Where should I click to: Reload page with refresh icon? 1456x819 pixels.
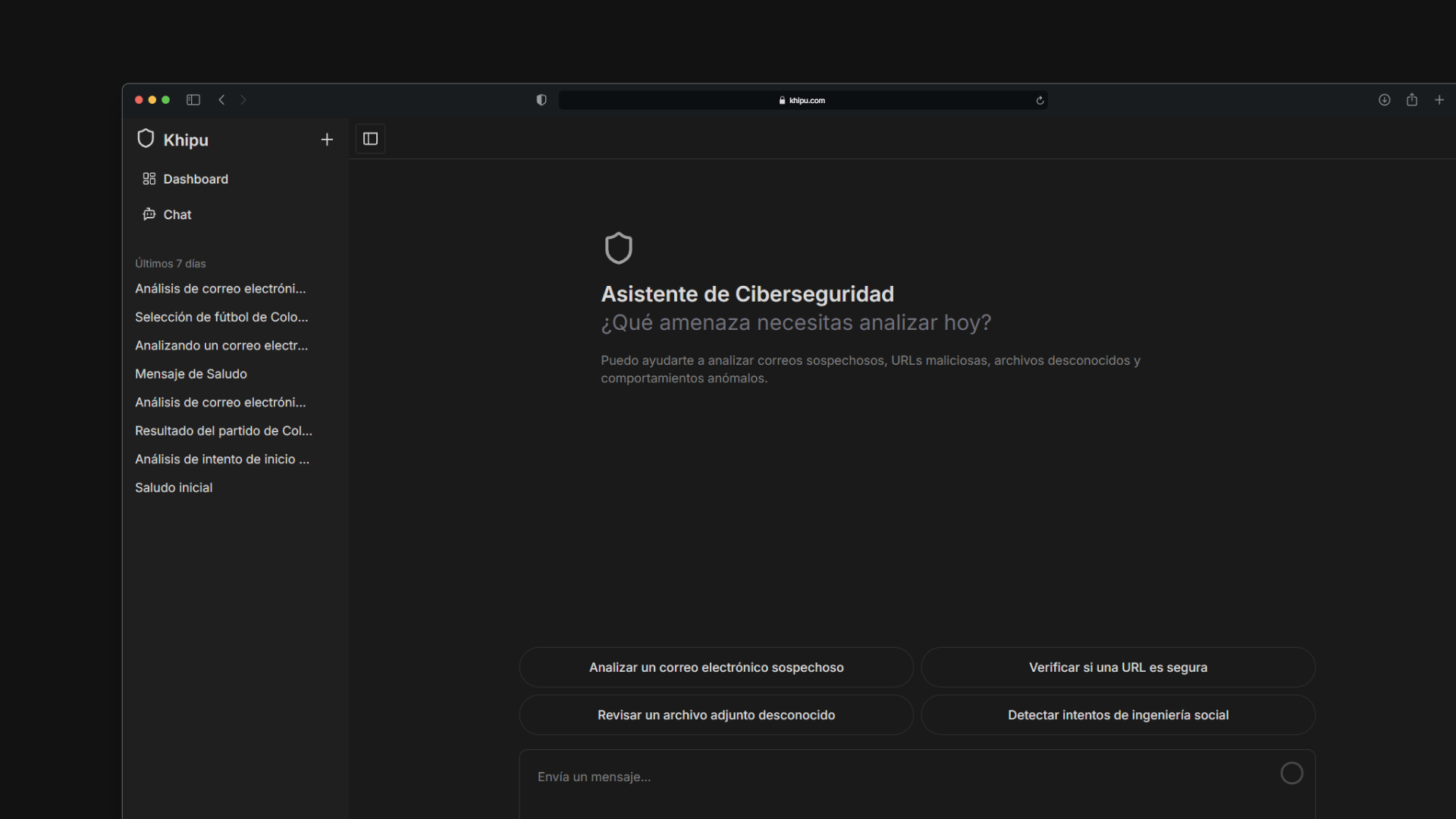click(1040, 100)
